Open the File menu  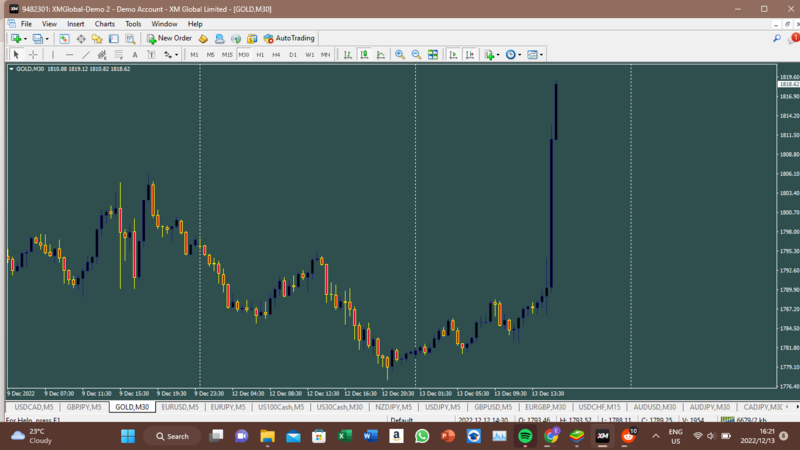click(26, 24)
